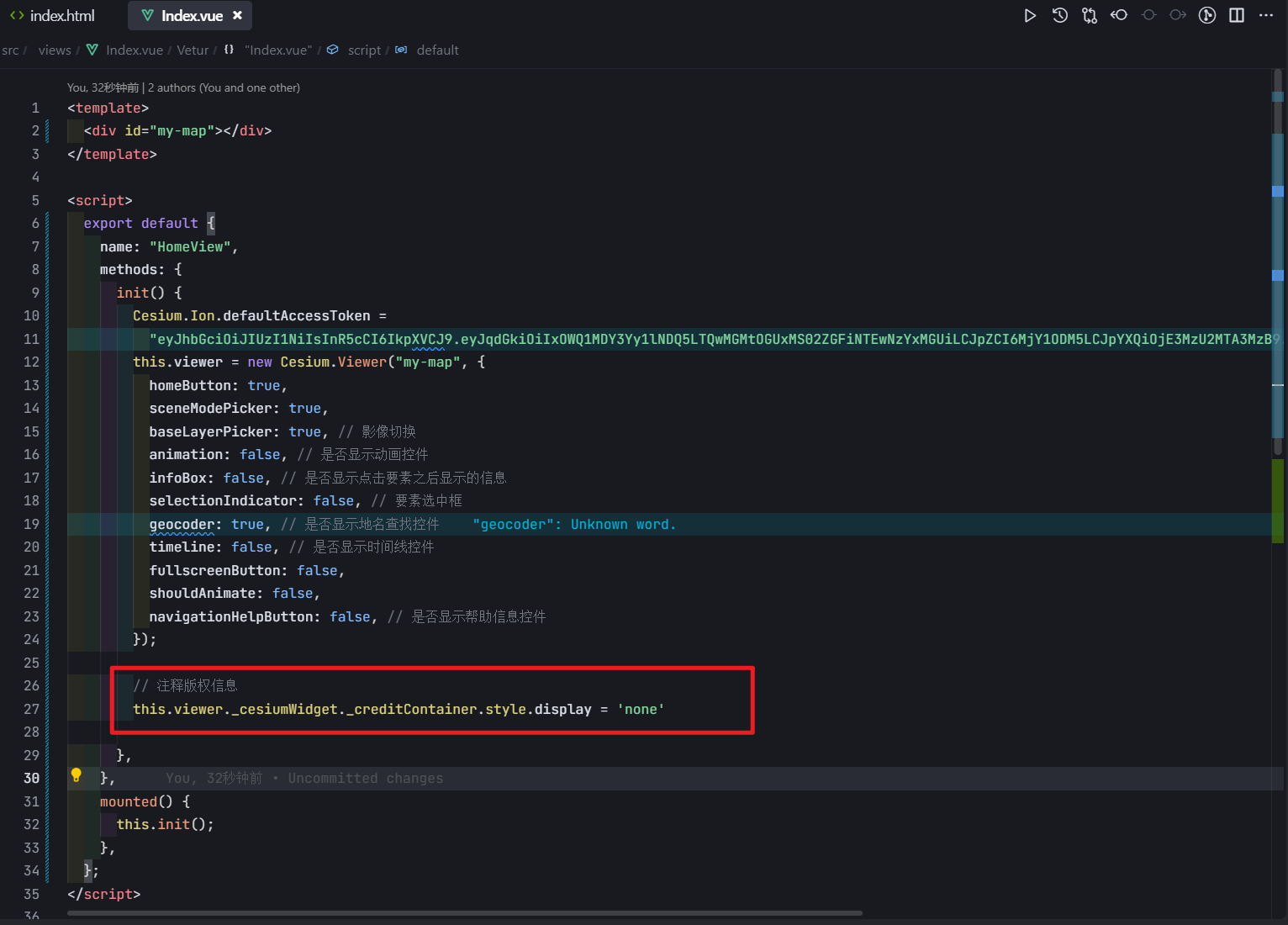Open the Index.vue file breadcrumb

coord(135,50)
